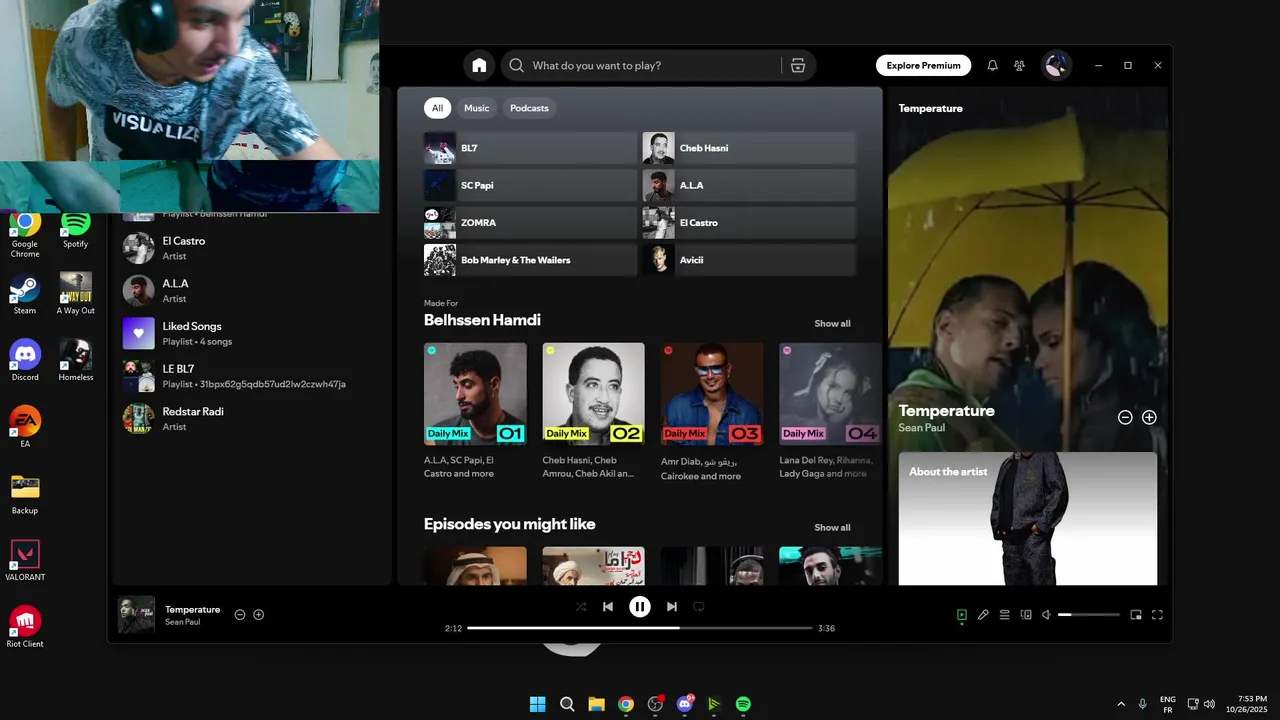Adjust the volume slider

1089,615
